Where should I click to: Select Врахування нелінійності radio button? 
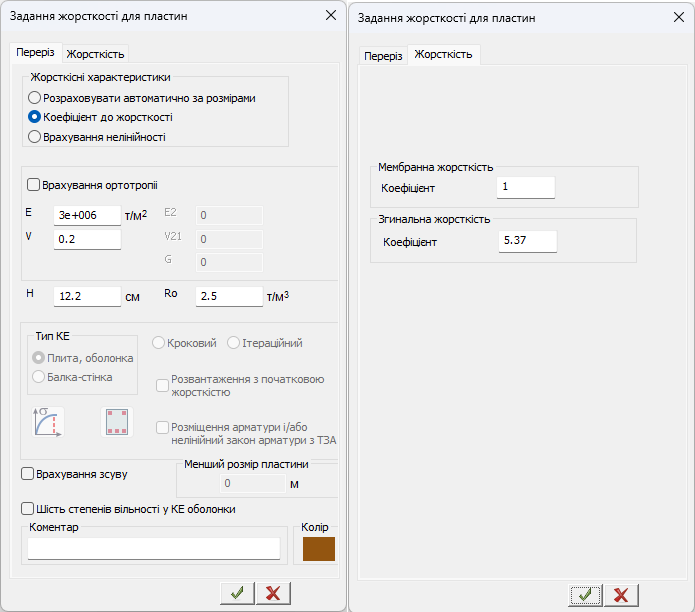(35, 137)
